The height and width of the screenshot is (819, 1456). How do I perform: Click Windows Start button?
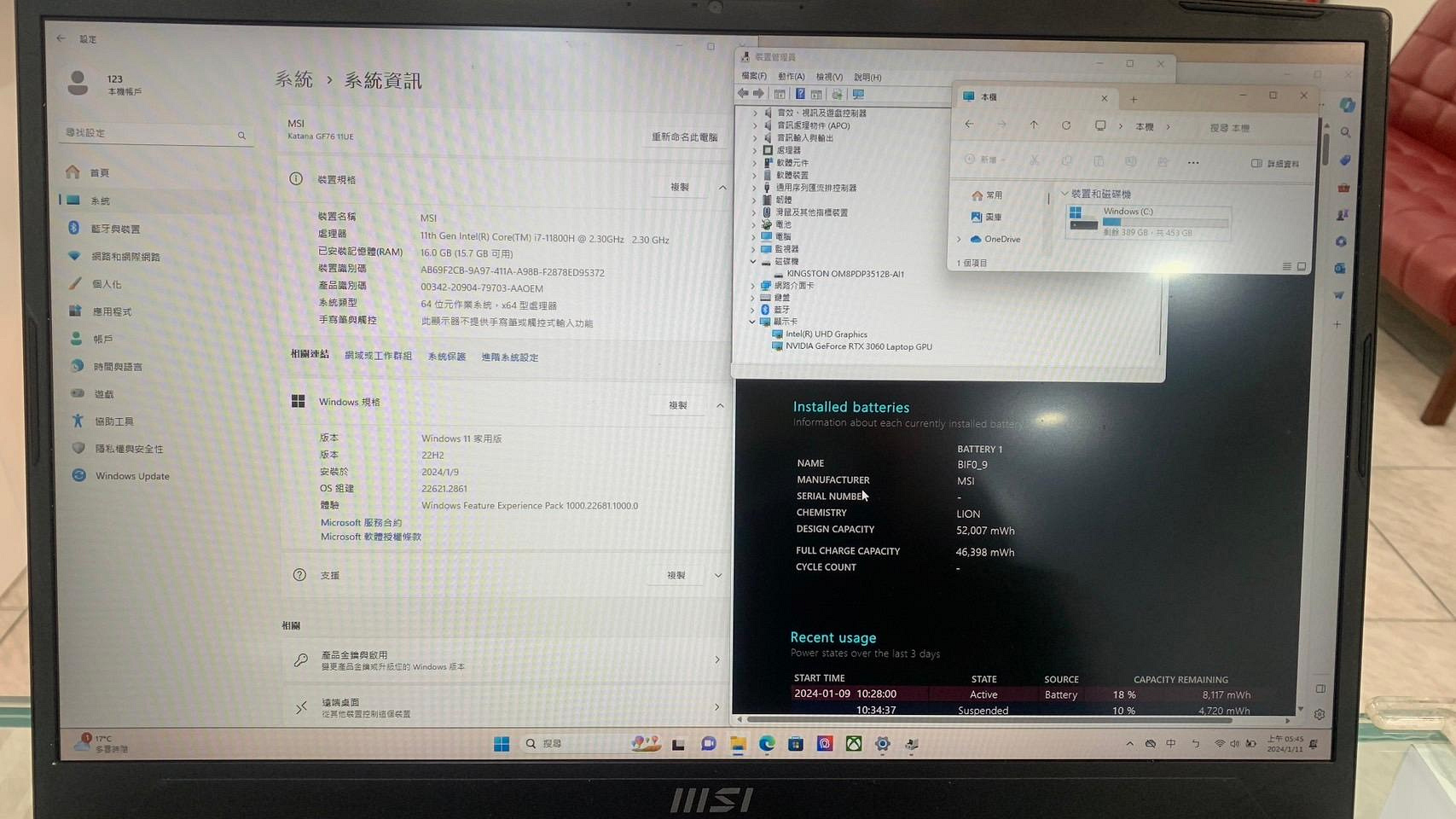click(502, 744)
